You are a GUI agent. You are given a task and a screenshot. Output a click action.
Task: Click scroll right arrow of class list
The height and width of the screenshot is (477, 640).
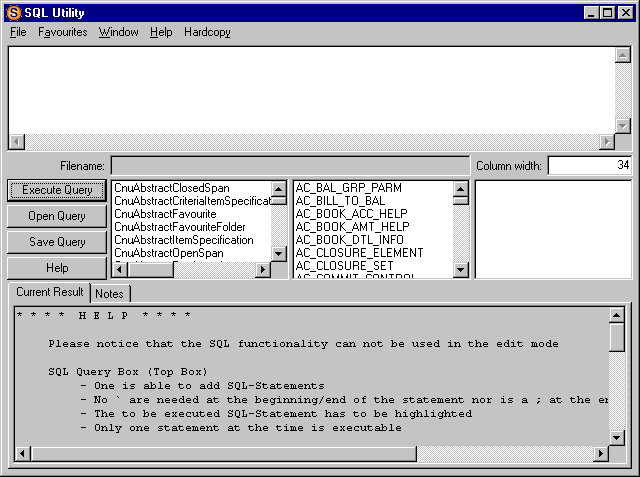(x=263, y=270)
